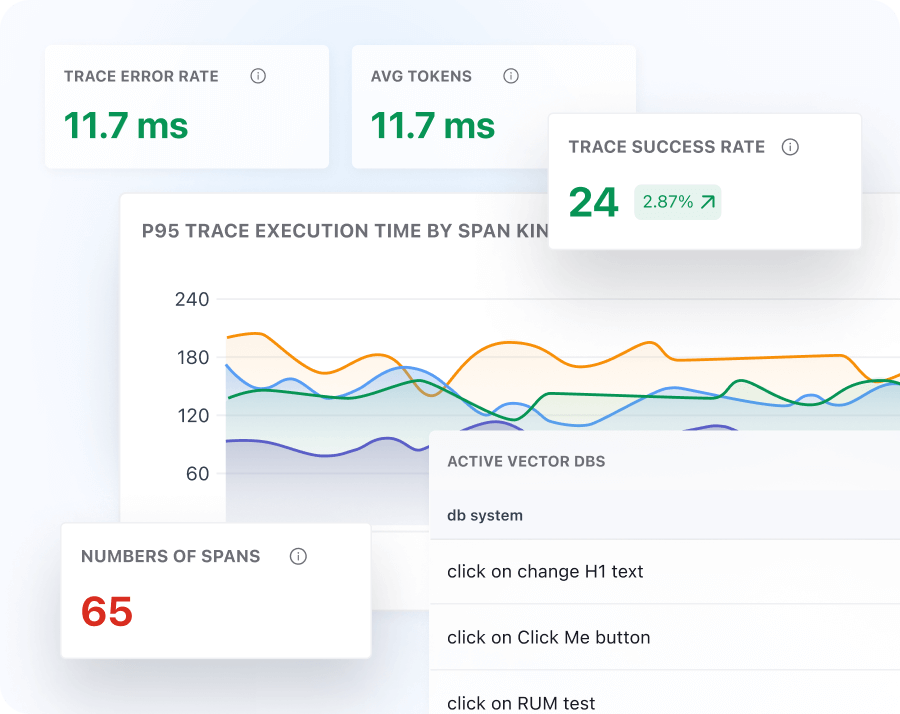
Task: Click the Numbers of Spans card title
Action: coord(170,556)
